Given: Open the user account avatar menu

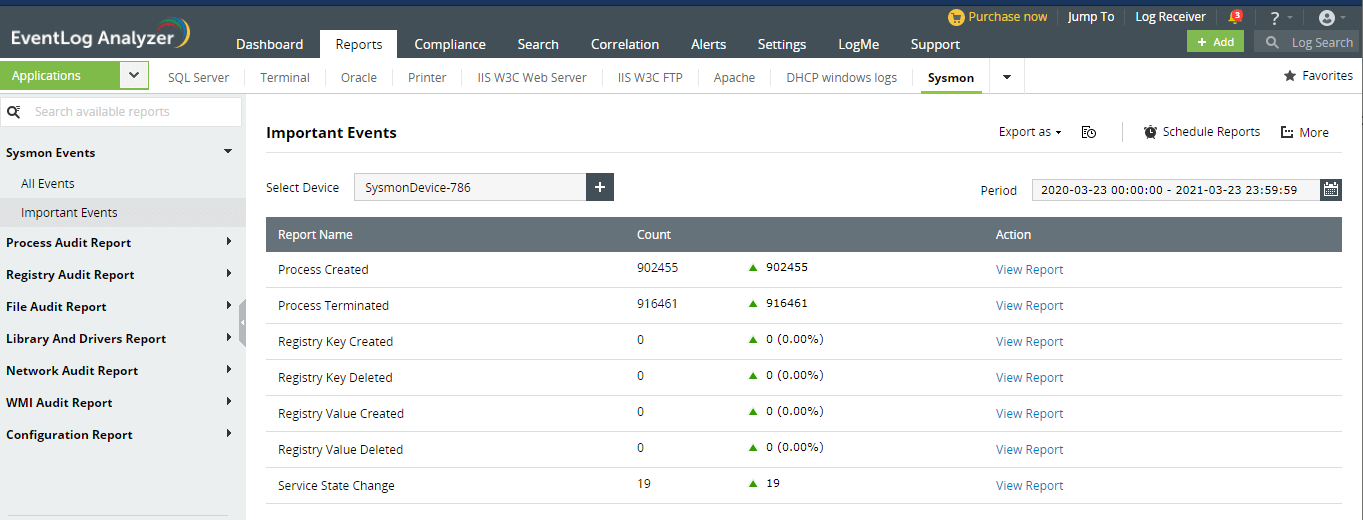Looking at the screenshot, I should click(1327, 18).
